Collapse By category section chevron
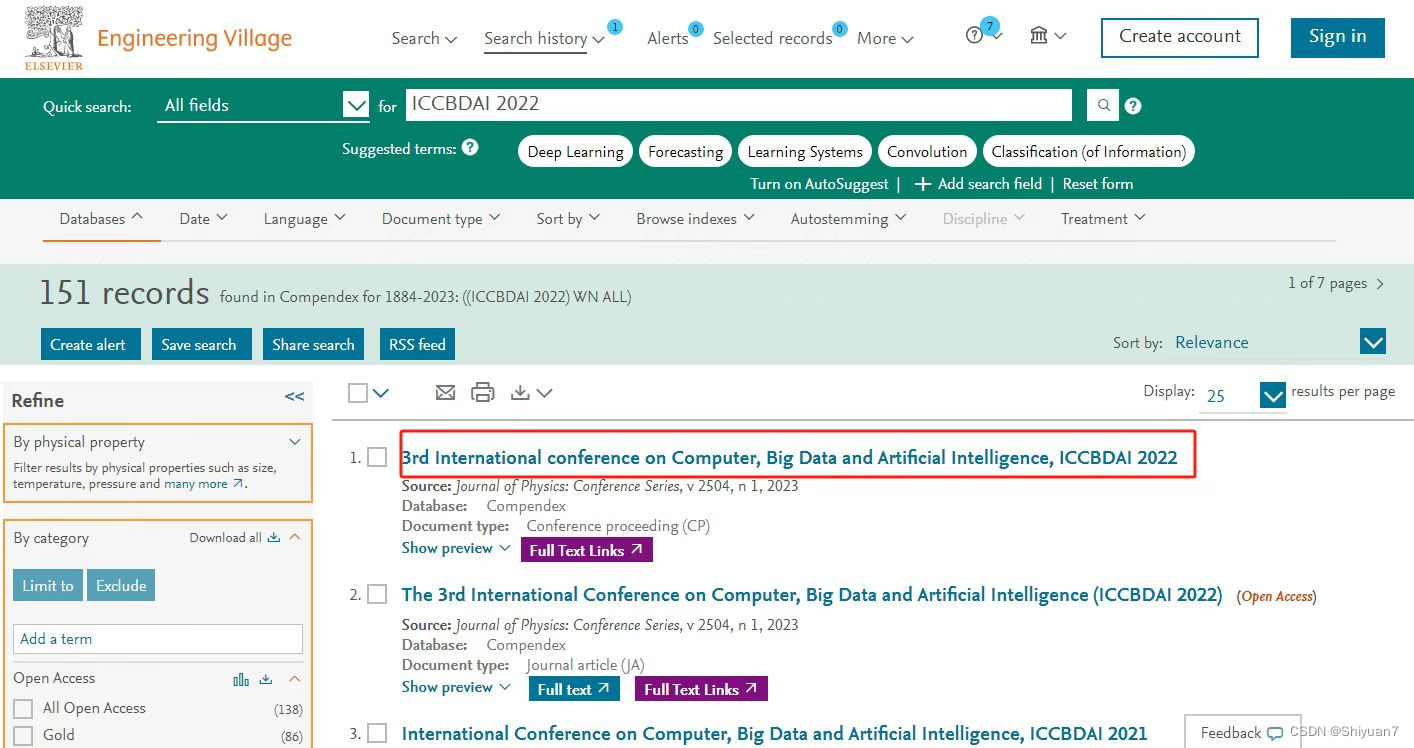1414x748 pixels. tap(295, 537)
